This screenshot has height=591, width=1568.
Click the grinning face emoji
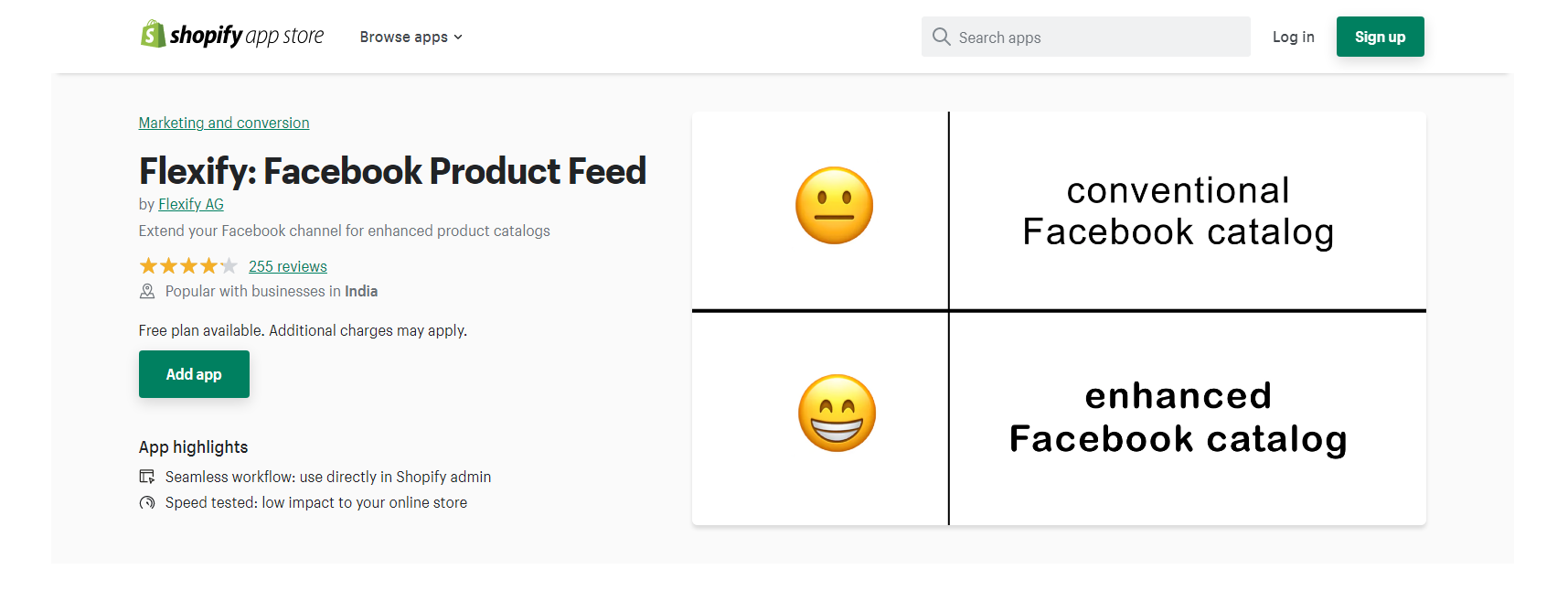point(837,413)
